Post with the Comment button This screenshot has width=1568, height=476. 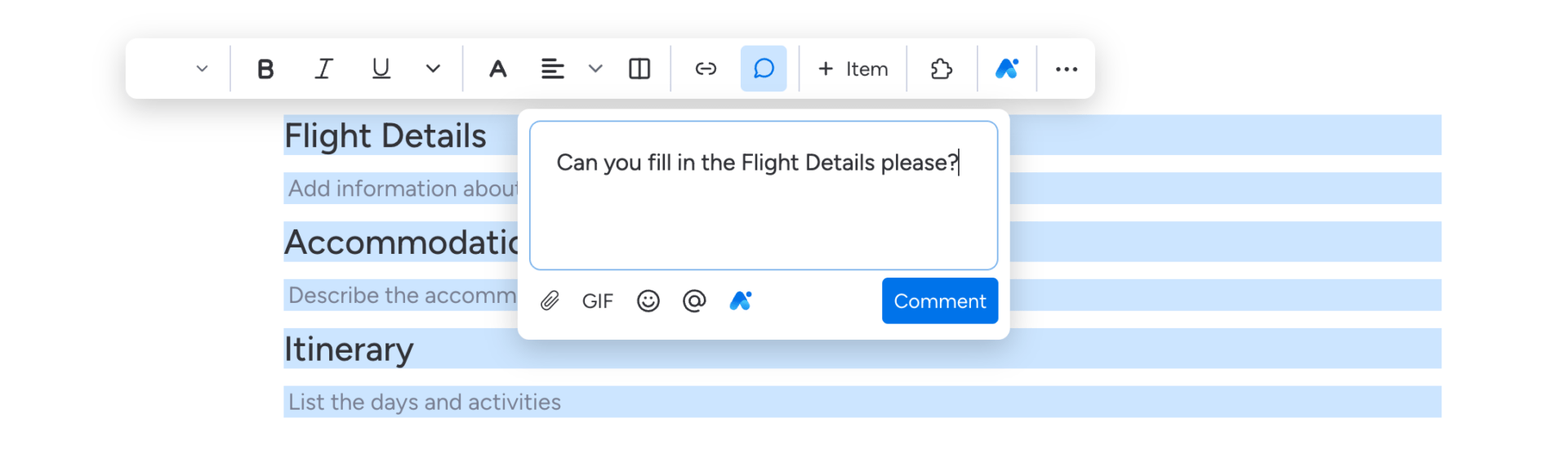pos(939,301)
